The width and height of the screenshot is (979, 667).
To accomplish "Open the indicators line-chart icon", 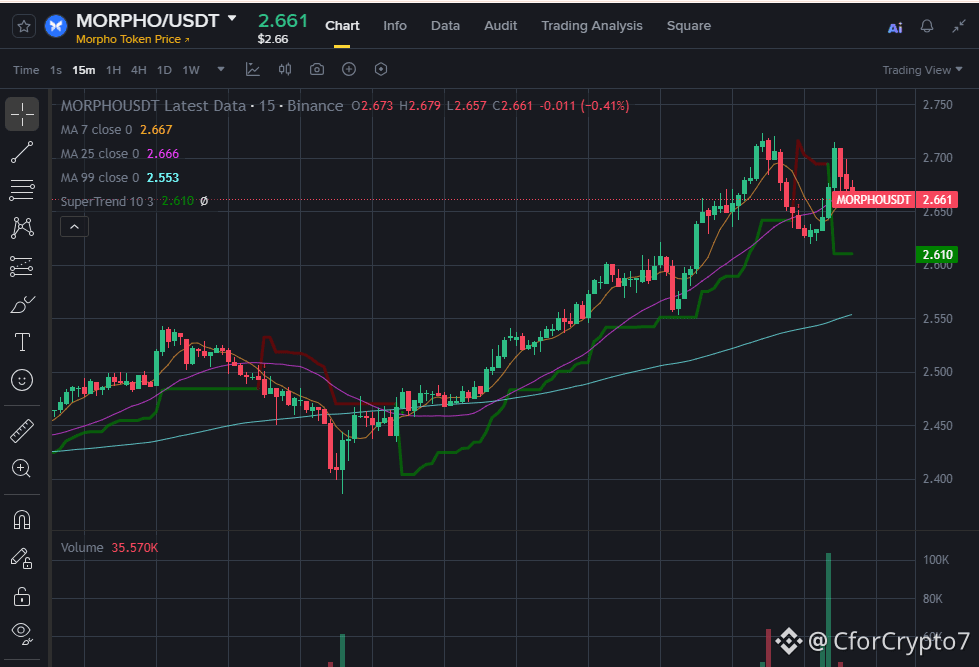I will click(252, 69).
